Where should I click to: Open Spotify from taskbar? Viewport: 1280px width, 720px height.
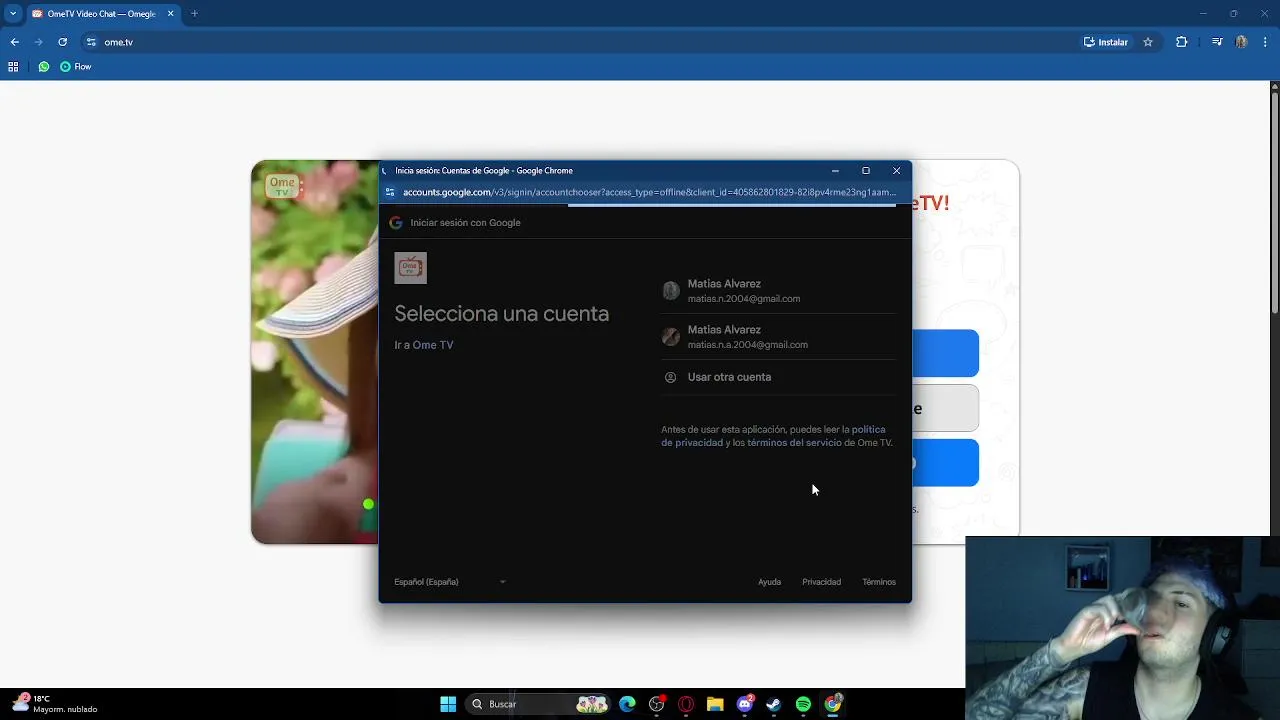pyautogui.click(x=803, y=704)
